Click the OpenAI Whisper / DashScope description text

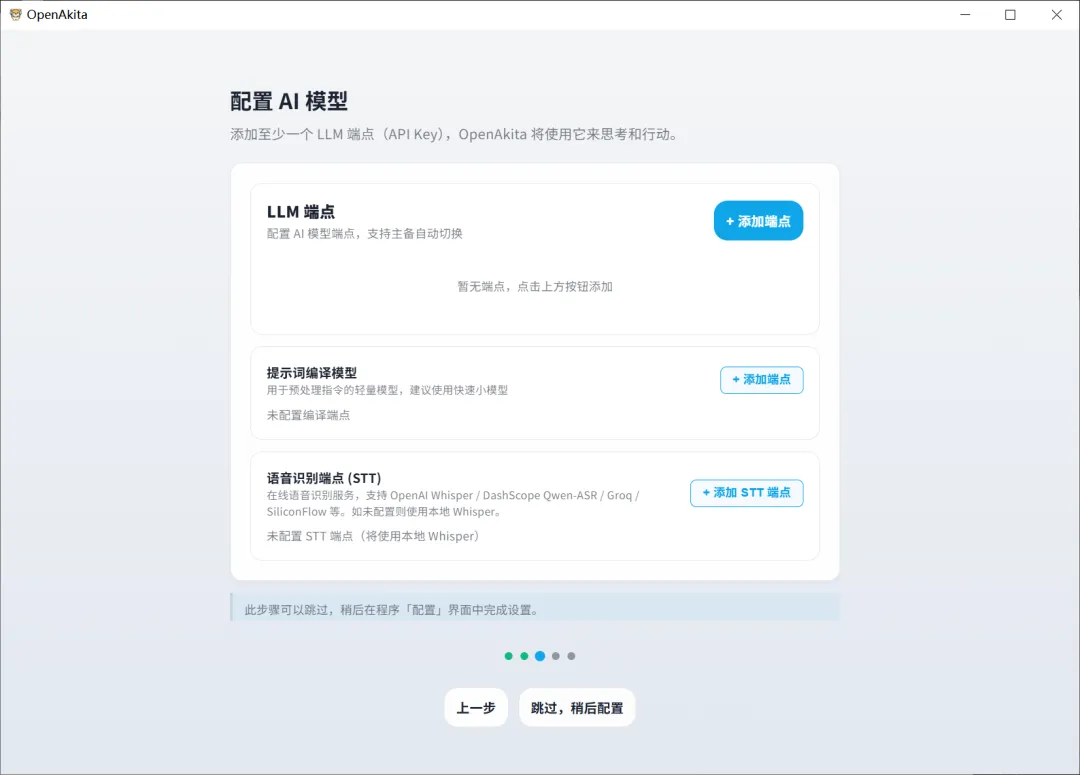coord(453,504)
